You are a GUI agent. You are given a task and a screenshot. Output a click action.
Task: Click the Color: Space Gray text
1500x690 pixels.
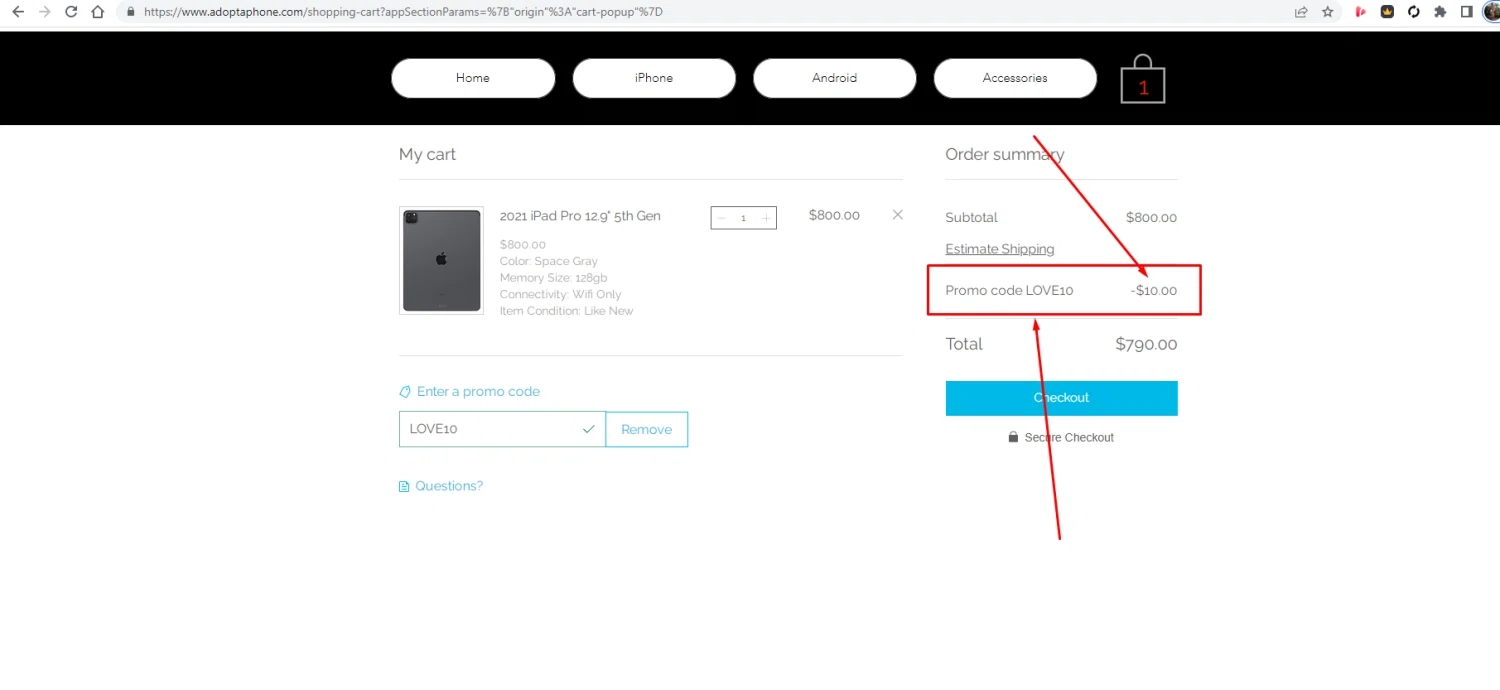pos(549,261)
